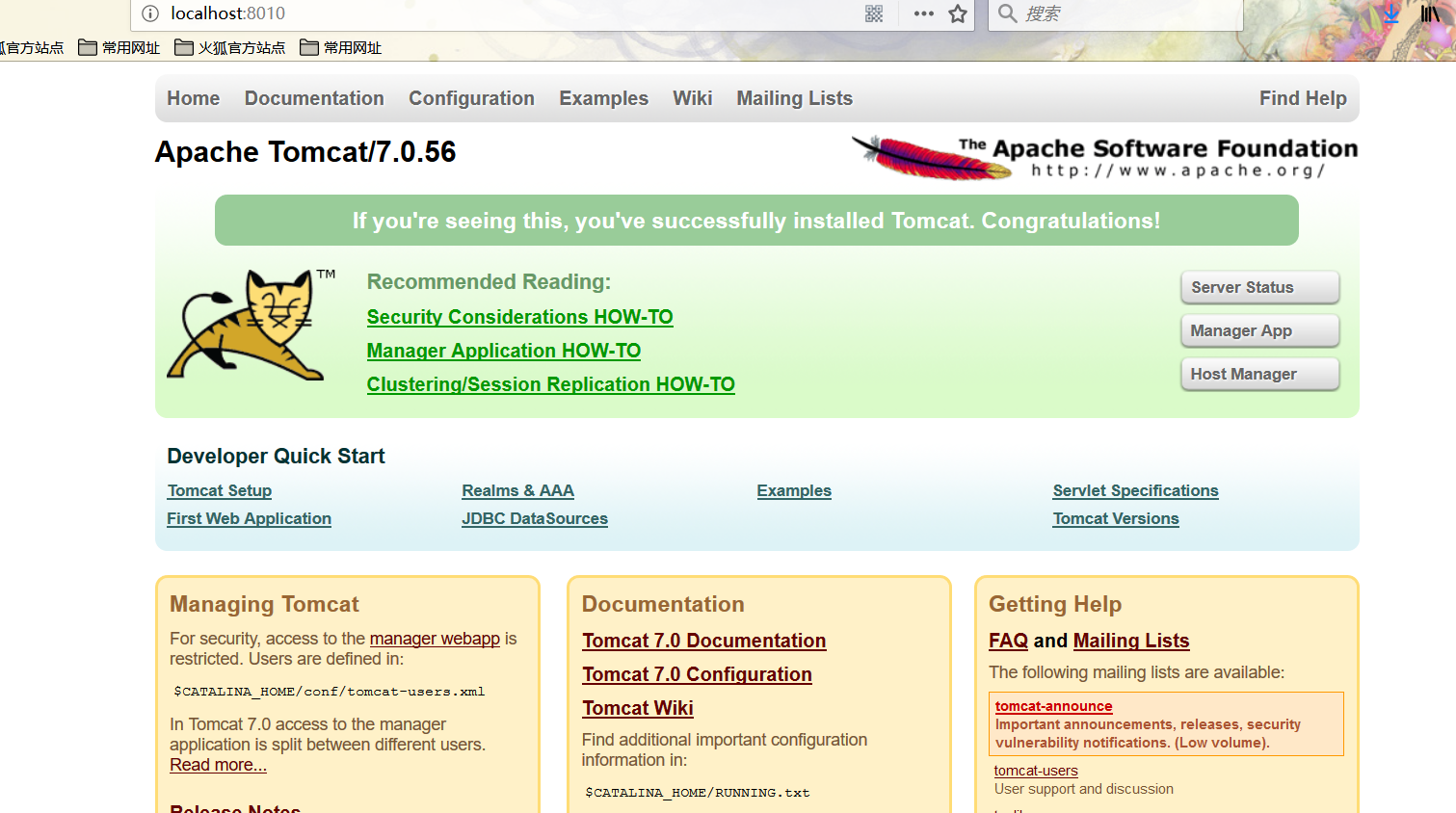This screenshot has width=1456, height=813.
Task: Go to Home in the navigation bar
Action: (x=193, y=98)
